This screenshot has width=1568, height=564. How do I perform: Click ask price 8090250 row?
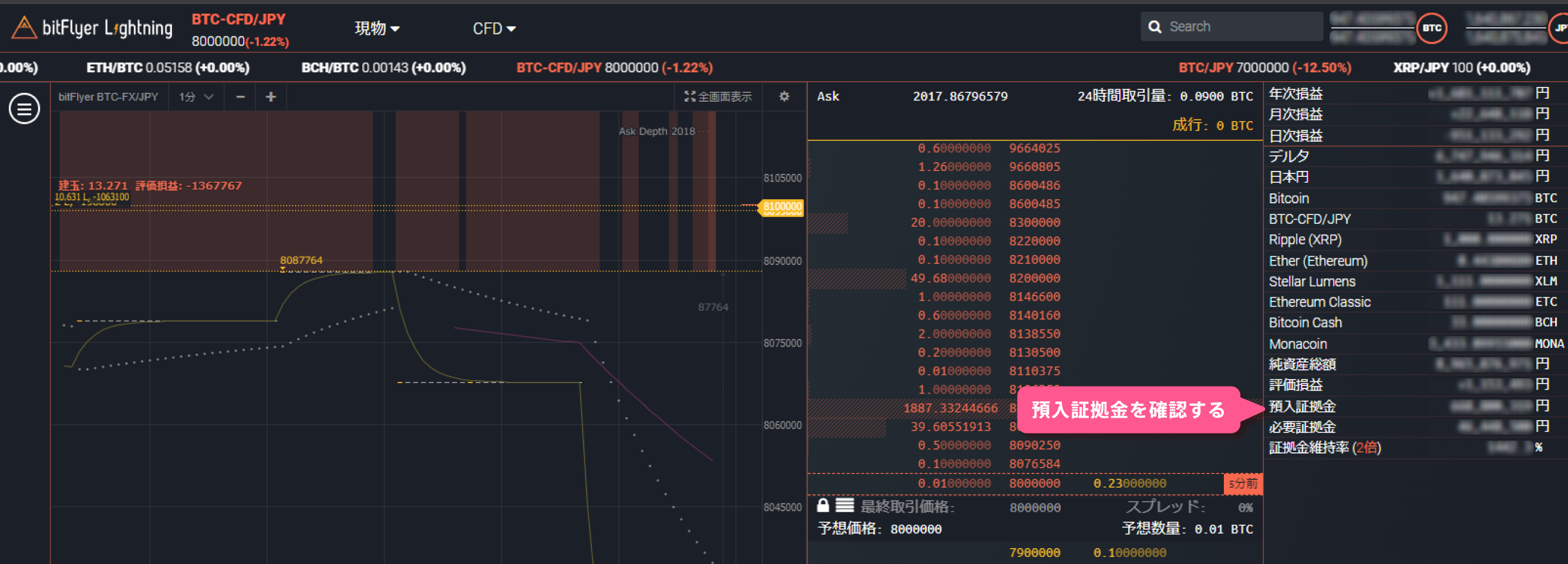(x=1035, y=445)
